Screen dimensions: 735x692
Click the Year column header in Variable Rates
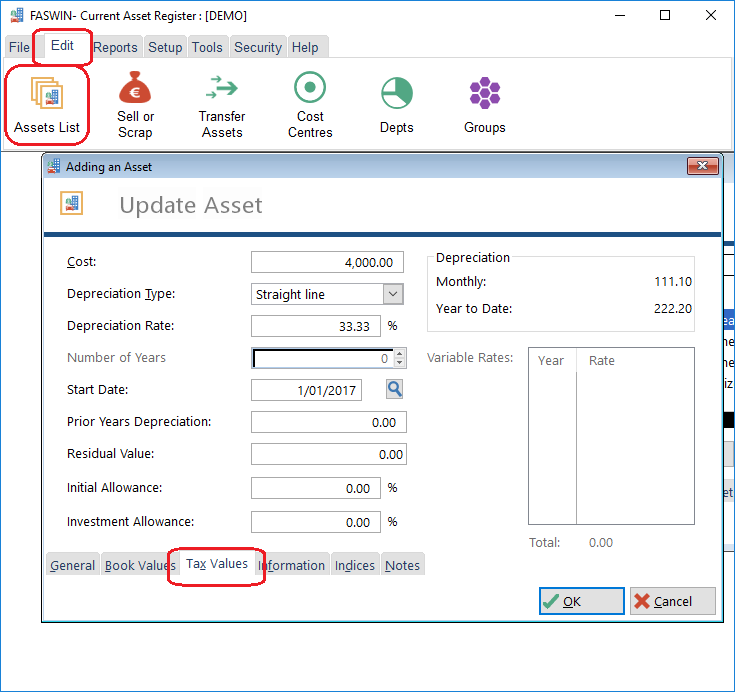[551, 361]
